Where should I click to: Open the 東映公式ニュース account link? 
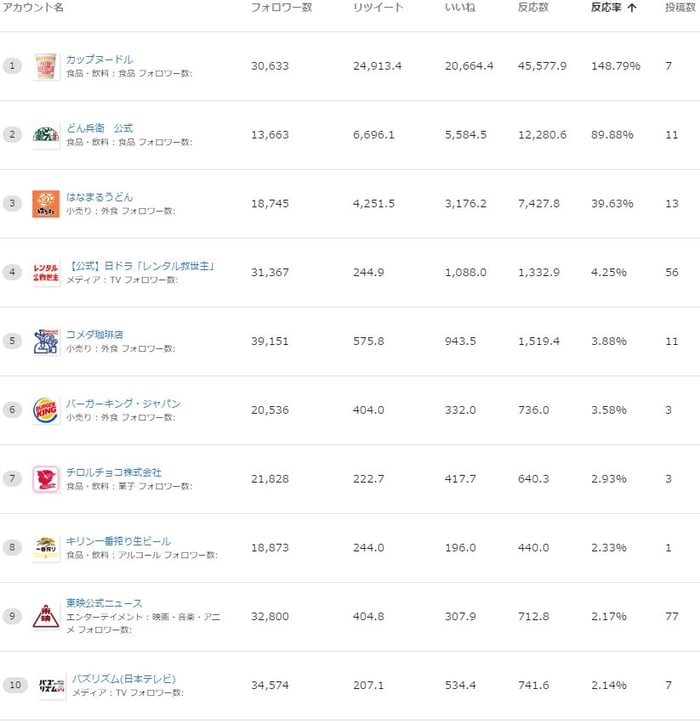pos(104,603)
